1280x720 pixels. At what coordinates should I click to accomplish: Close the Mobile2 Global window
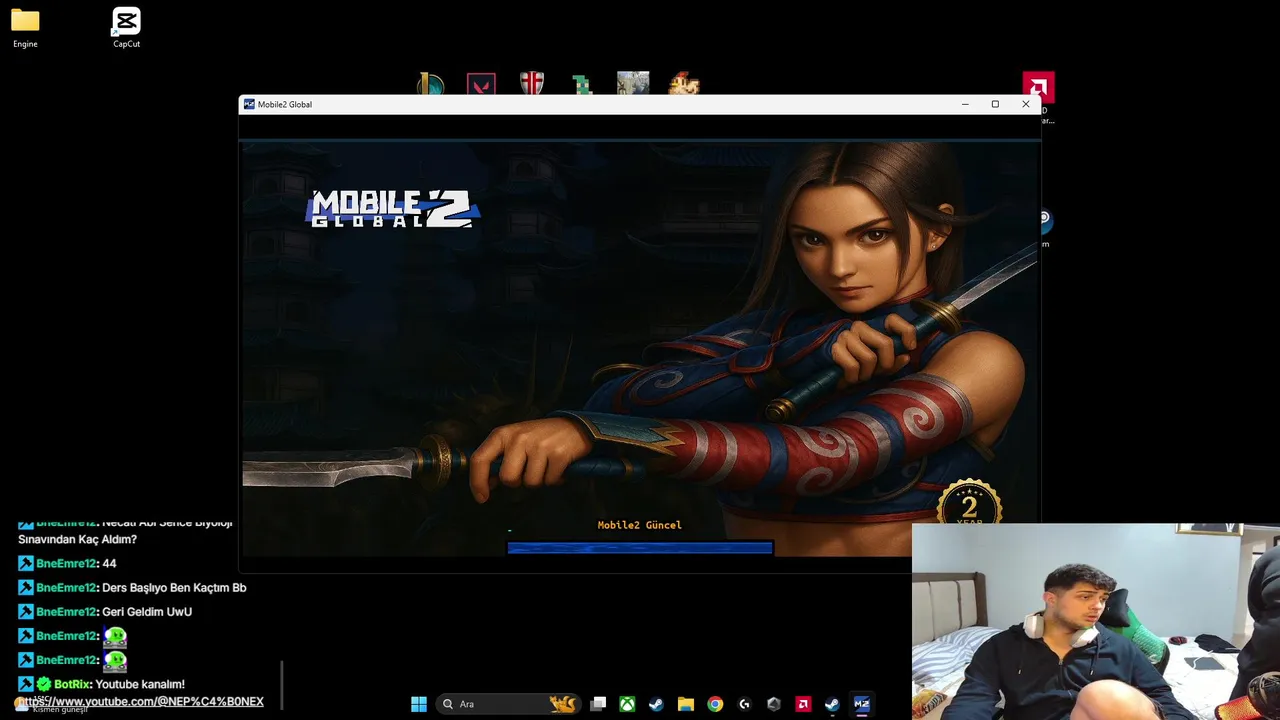pos(1025,104)
